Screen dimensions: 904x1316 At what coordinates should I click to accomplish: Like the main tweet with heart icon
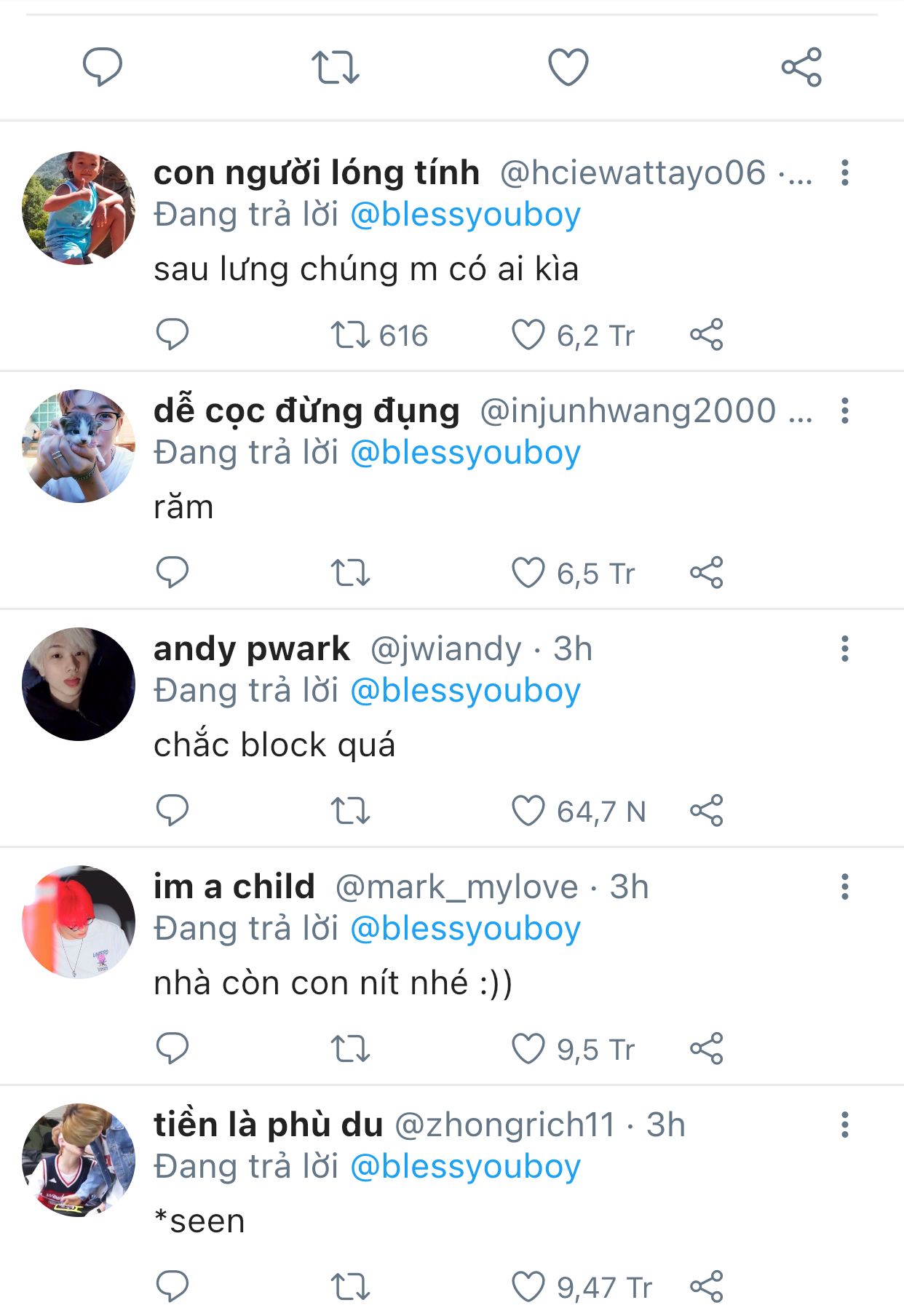[x=568, y=67]
